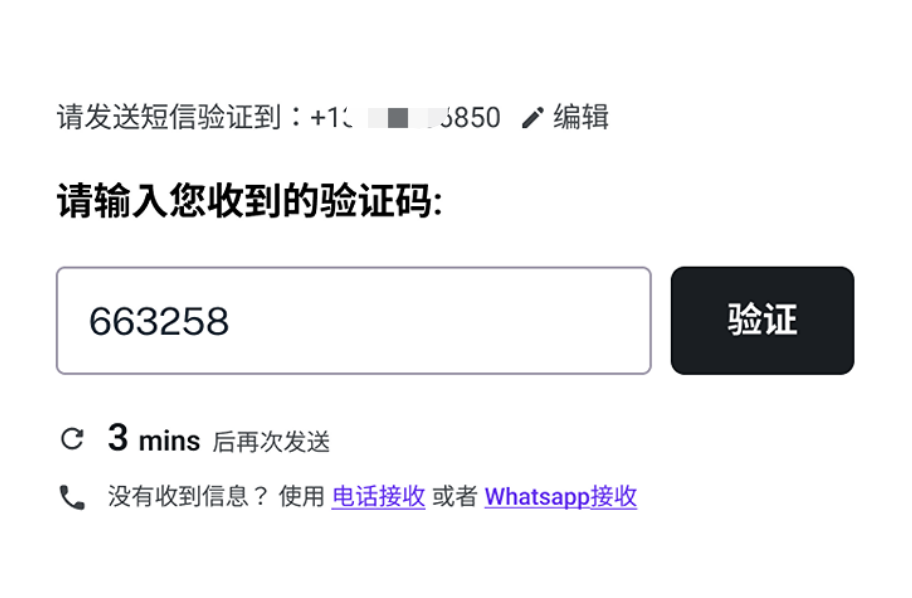Click the phone handset icon
Screen dimensions: 912x598
pyautogui.click(x=72, y=497)
